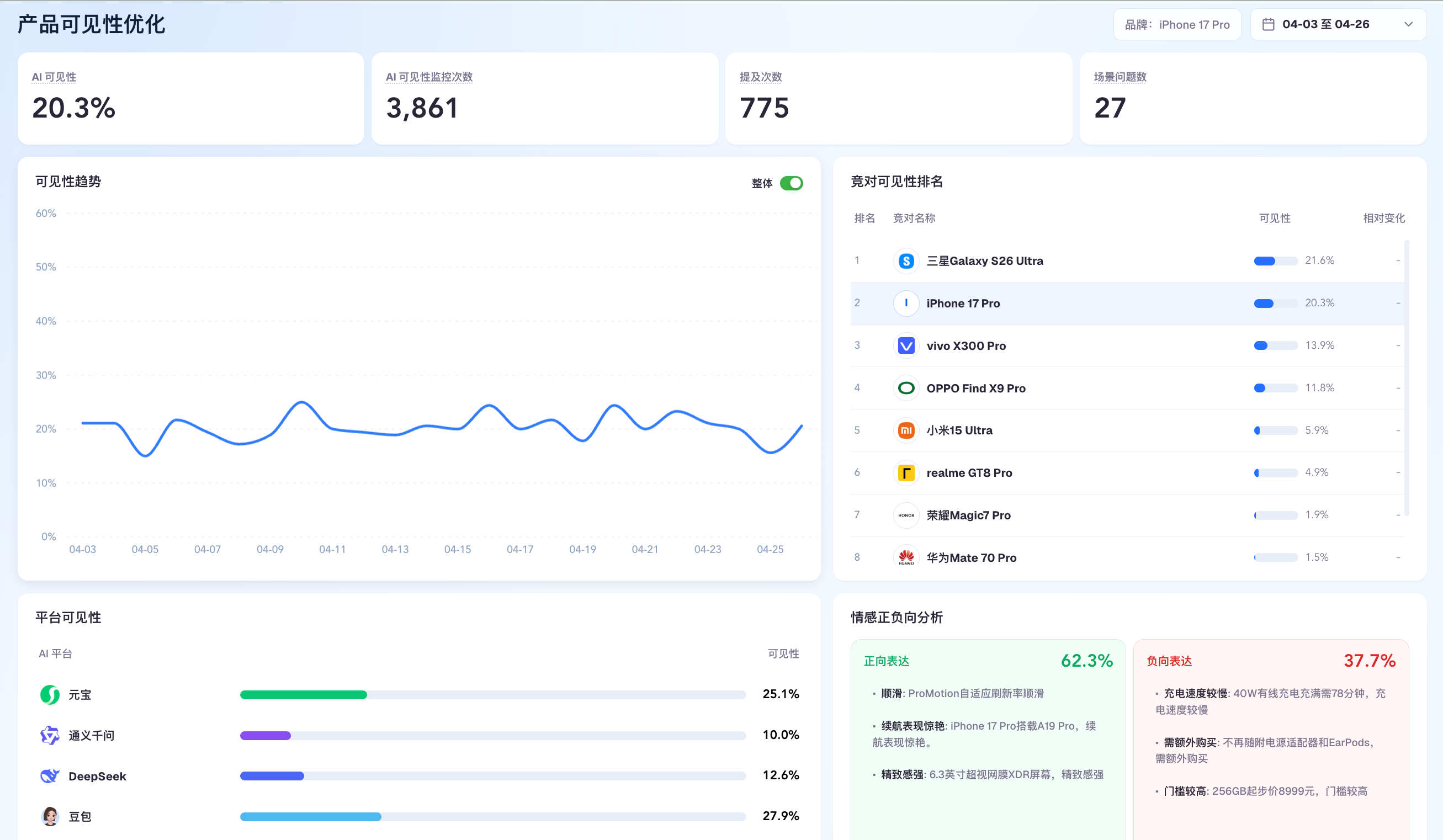
Task: Select the 华为Mate 70 Pro name
Action: click(971, 558)
